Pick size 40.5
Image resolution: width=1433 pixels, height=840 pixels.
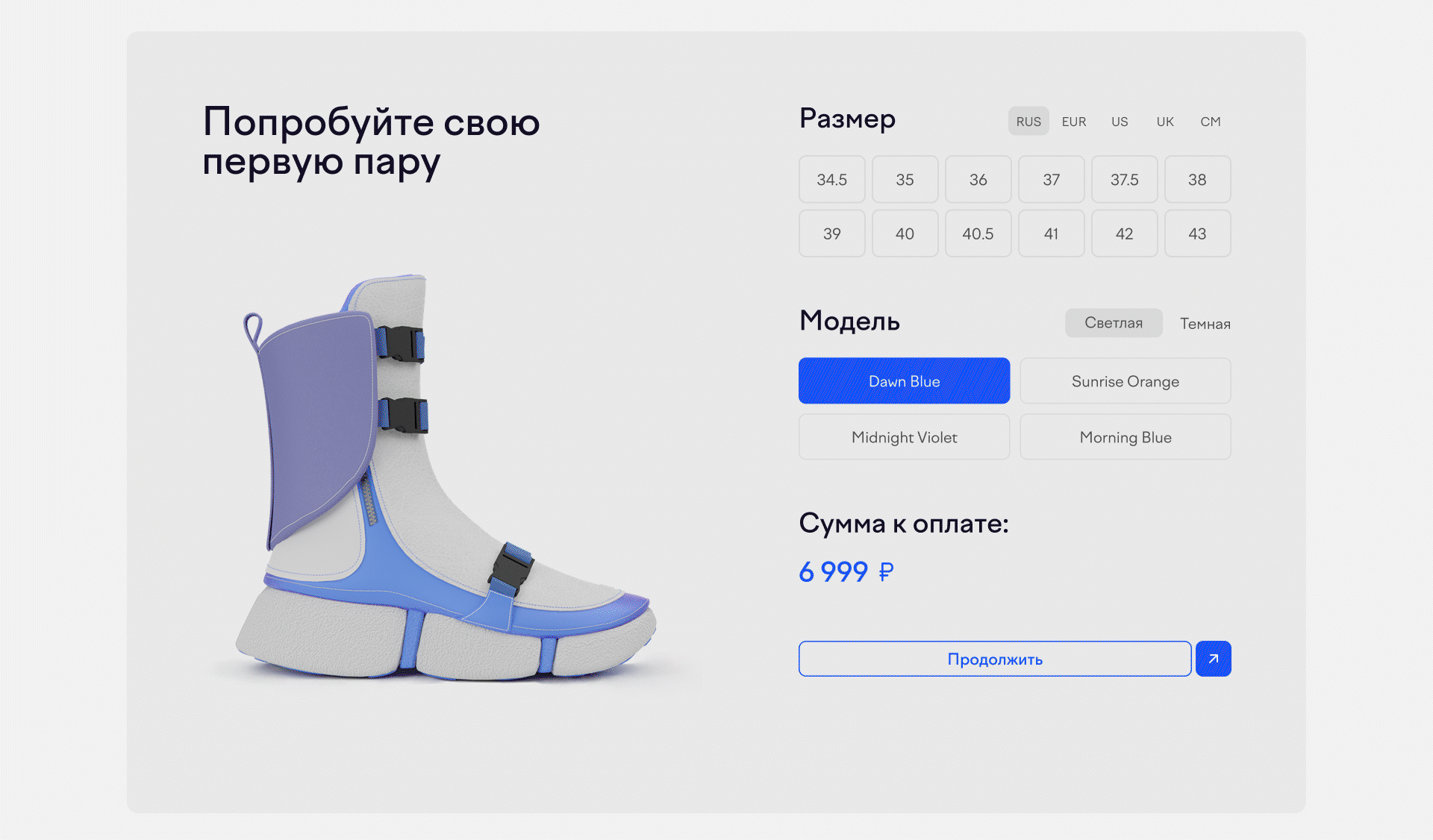pos(978,234)
